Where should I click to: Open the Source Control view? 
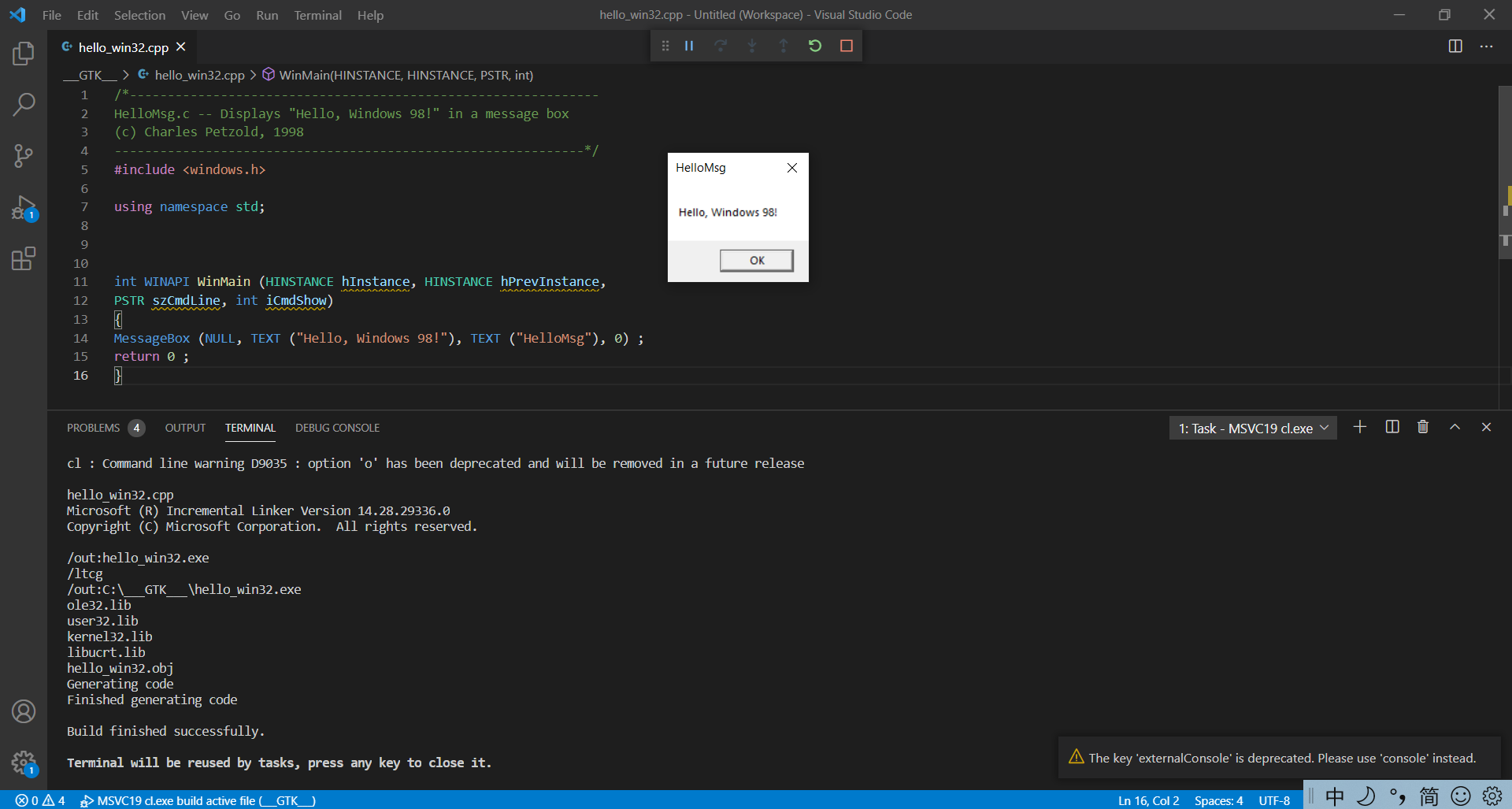click(24, 155)
